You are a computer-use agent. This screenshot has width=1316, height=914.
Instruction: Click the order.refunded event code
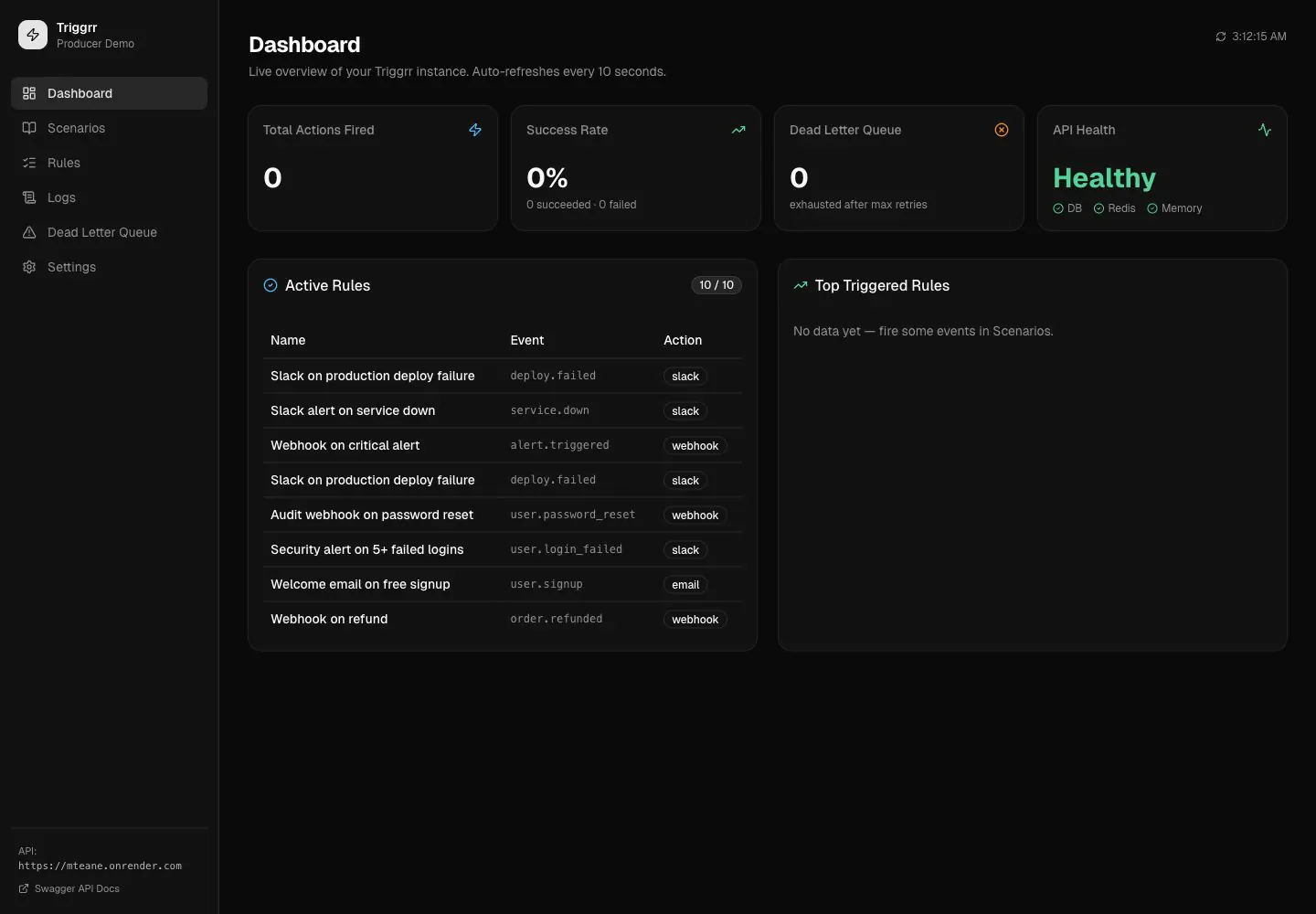click(557, 619)
